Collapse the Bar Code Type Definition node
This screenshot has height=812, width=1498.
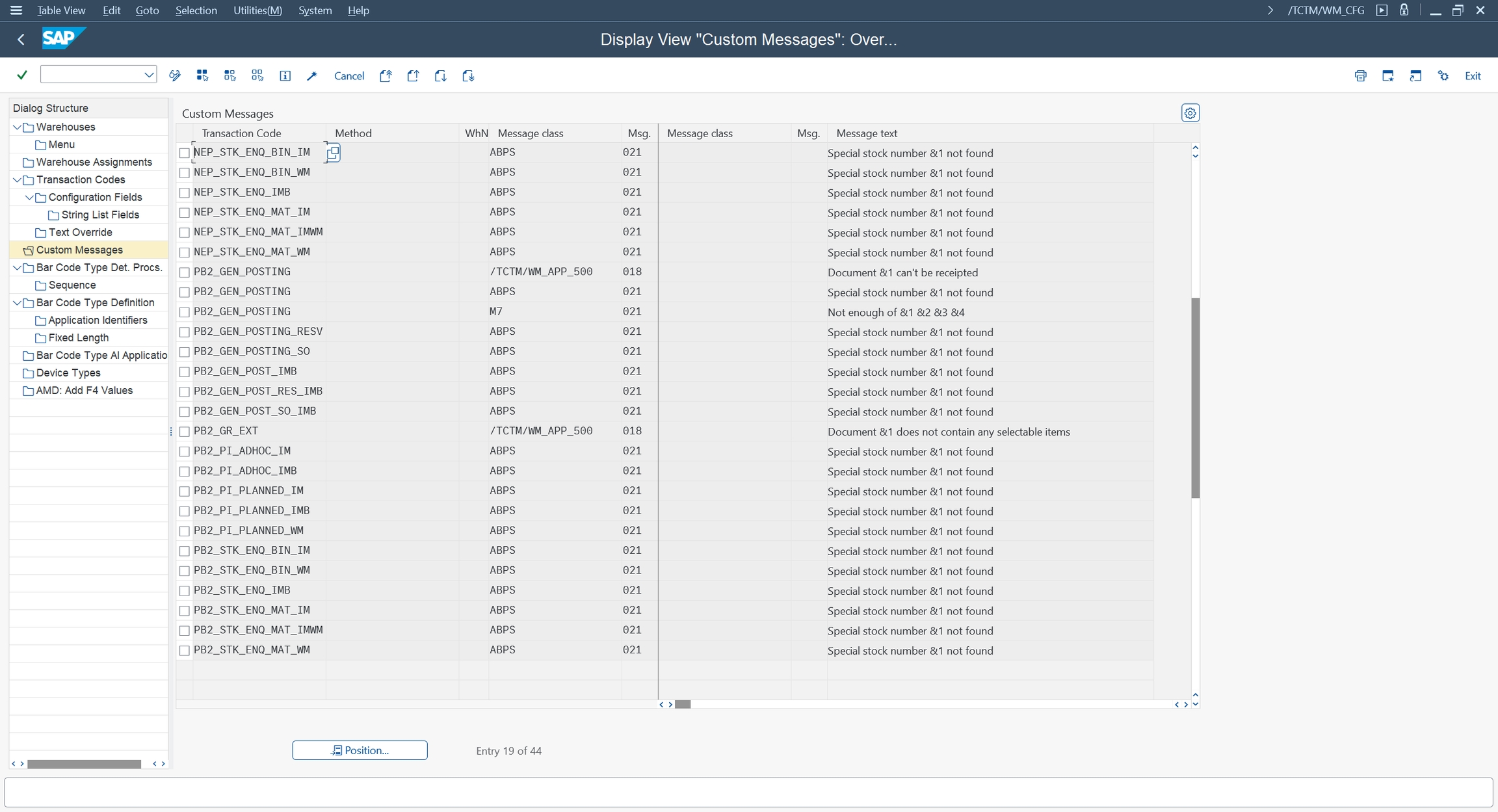tap(17, 303)
